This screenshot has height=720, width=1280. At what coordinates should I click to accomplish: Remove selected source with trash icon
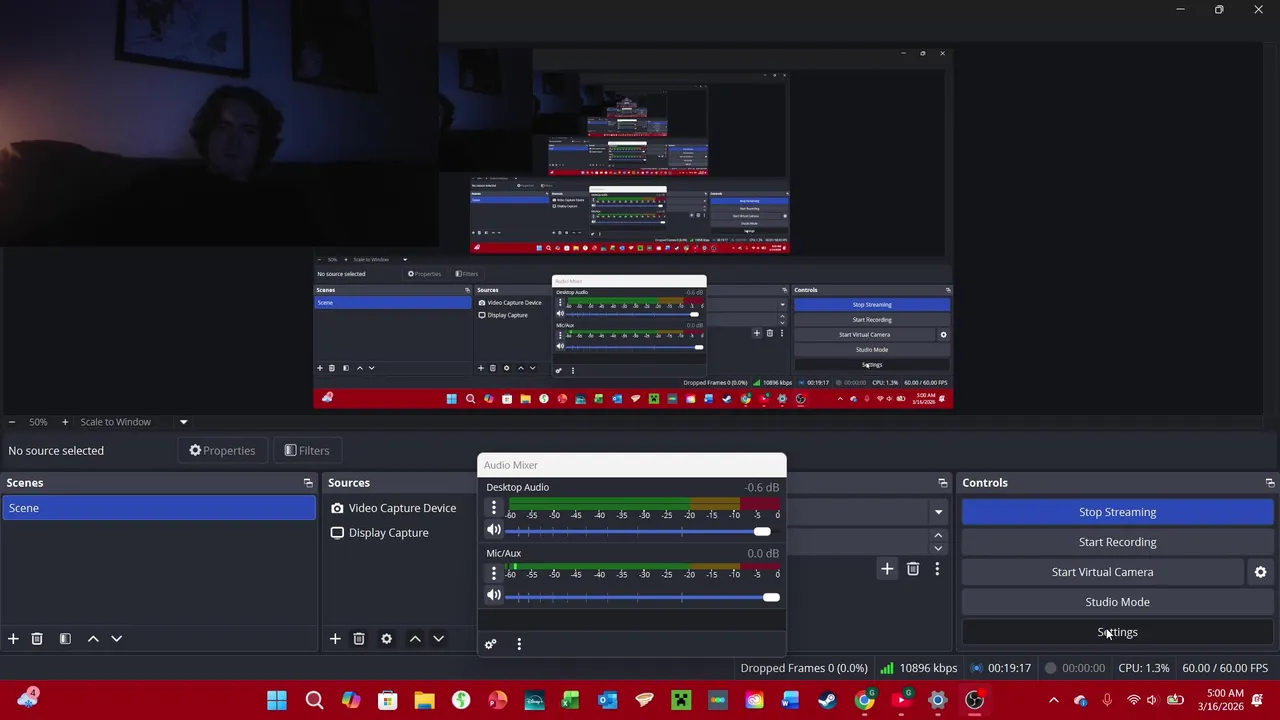359,638
